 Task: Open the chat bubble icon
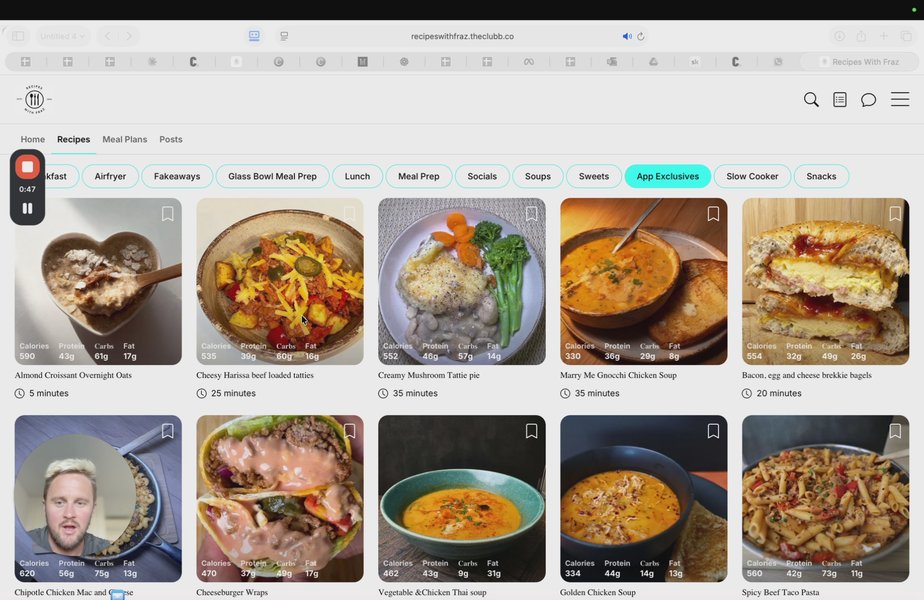[x=869, y=100]
